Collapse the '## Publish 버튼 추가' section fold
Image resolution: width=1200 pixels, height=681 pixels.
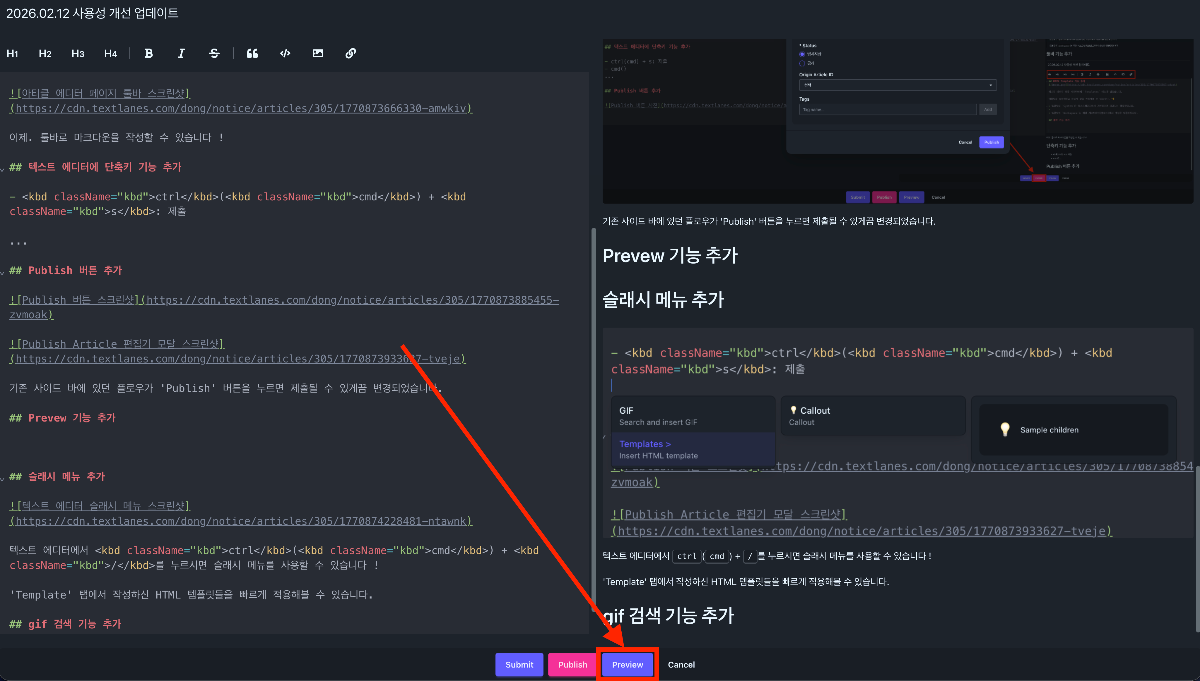(4, 271)
